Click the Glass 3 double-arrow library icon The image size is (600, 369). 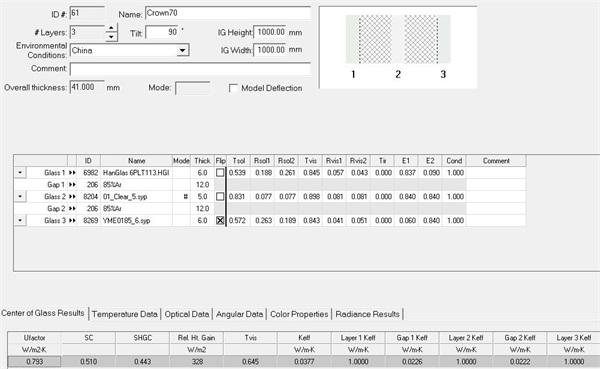(x=72, y=220)
